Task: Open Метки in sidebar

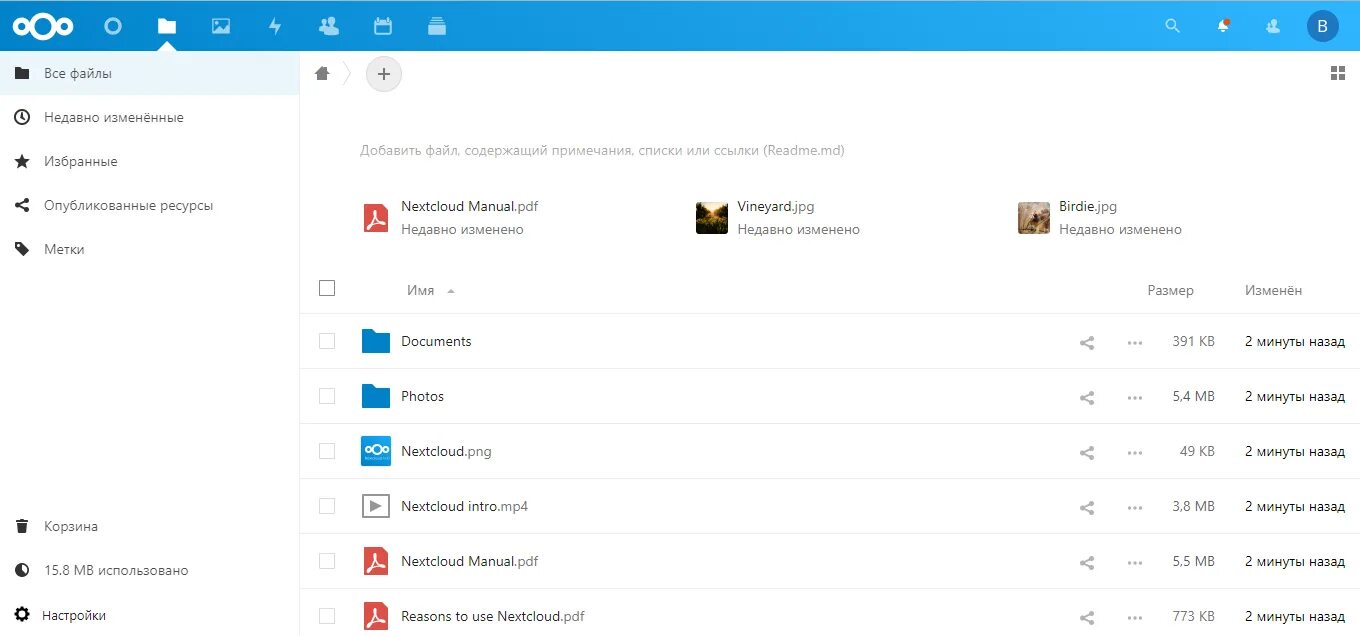Action: (150, 249)
